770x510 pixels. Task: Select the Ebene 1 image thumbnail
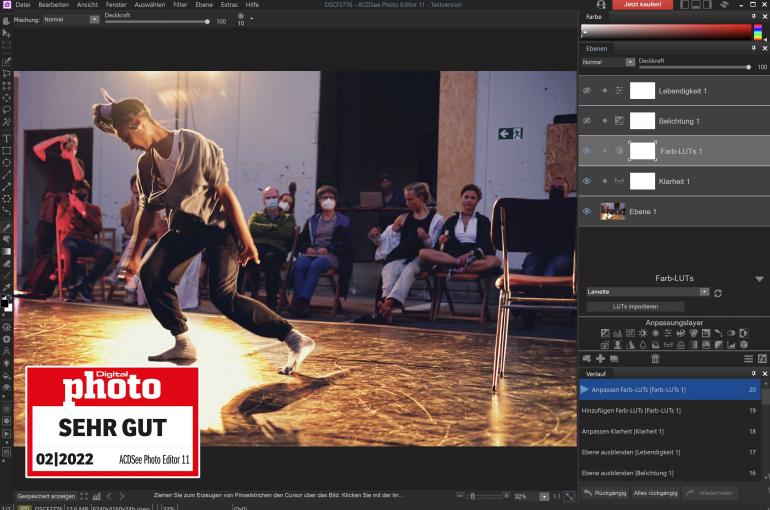point(612,211)
